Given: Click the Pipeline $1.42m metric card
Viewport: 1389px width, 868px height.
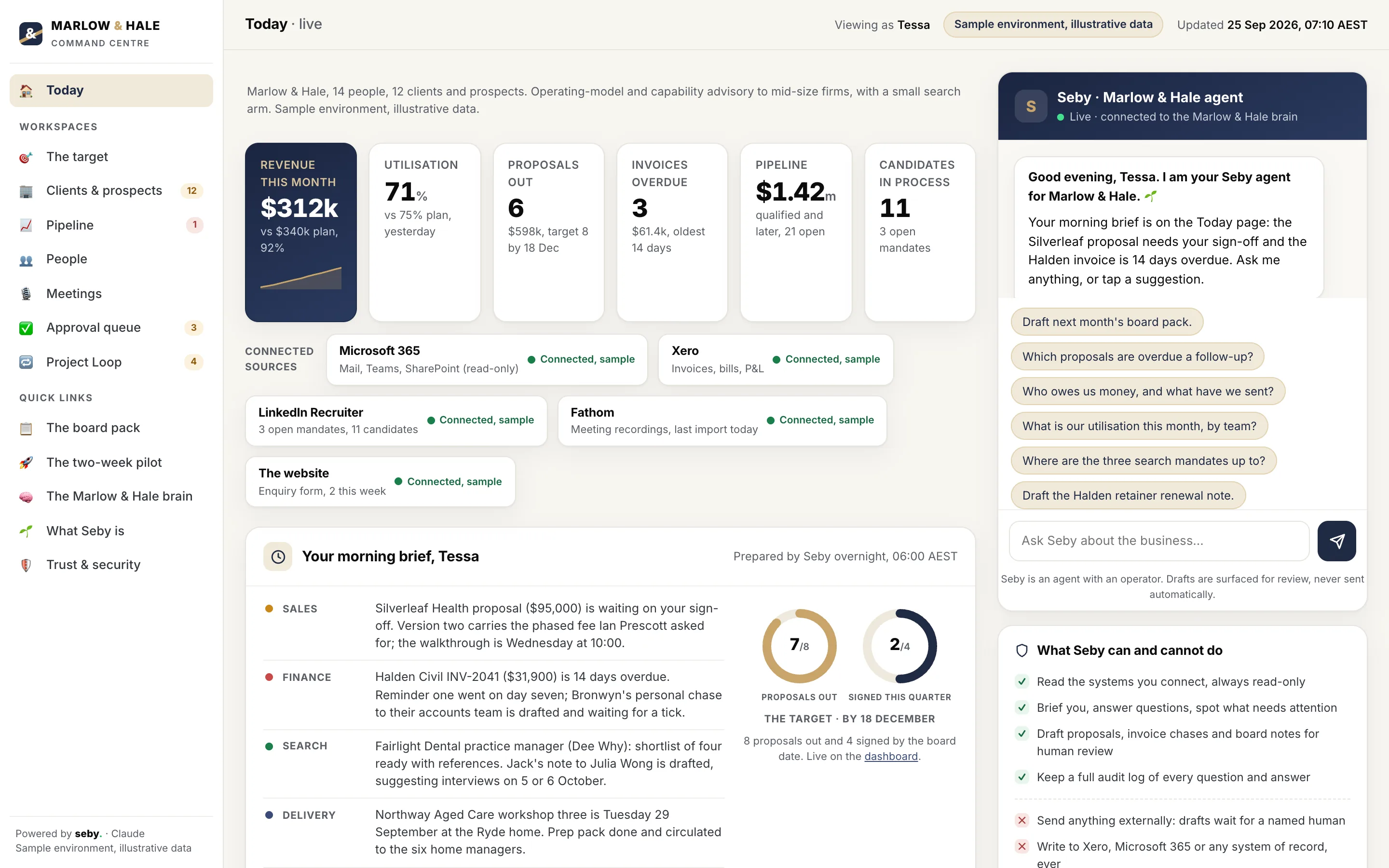Looking at the screenshot, I should (795, 232).
